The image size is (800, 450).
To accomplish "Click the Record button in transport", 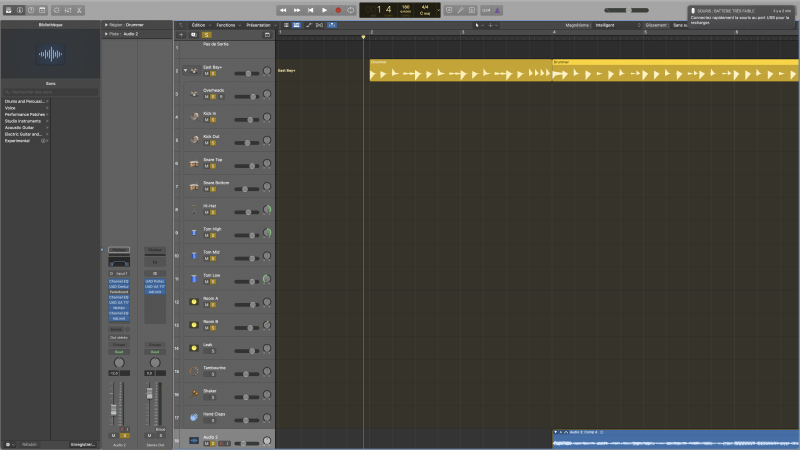I will click(338, 10).
